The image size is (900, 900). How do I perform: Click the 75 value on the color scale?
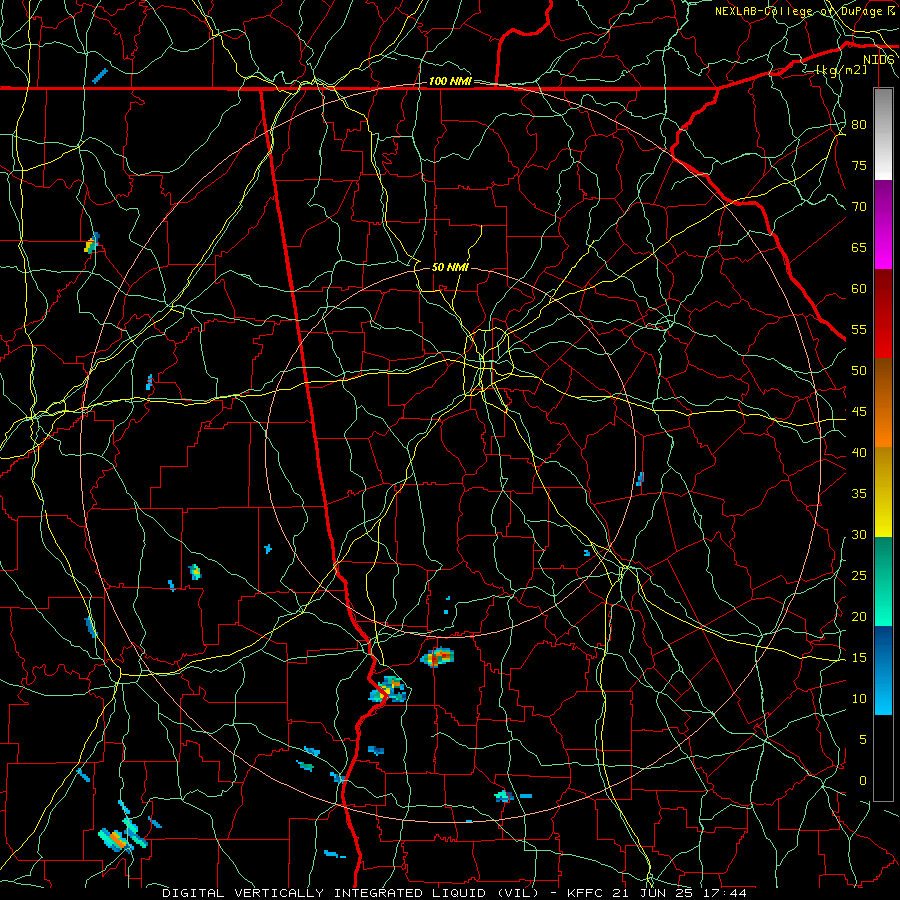pyautogui.click(x=859, y=166)
